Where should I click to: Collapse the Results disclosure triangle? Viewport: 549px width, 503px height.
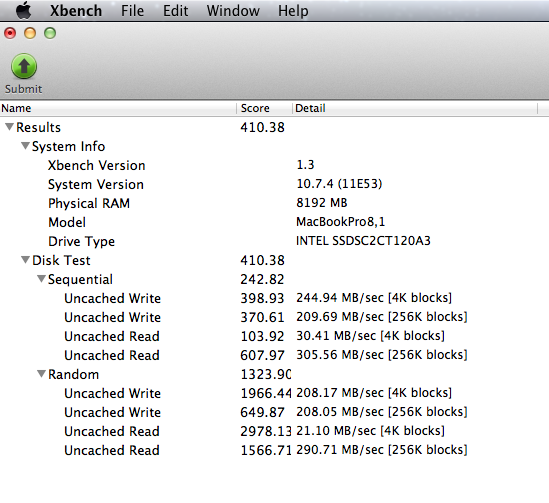pyautogui.click(x=9, y=127)
